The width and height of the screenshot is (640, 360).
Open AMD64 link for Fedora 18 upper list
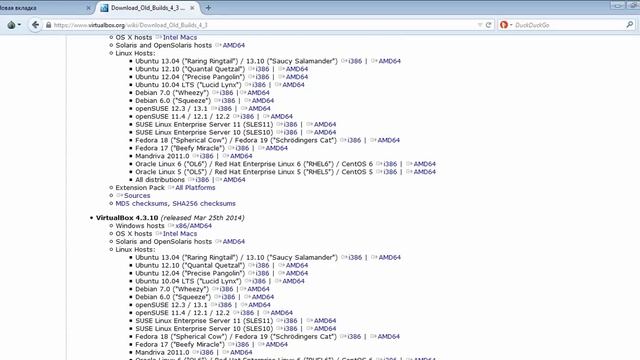389,140
